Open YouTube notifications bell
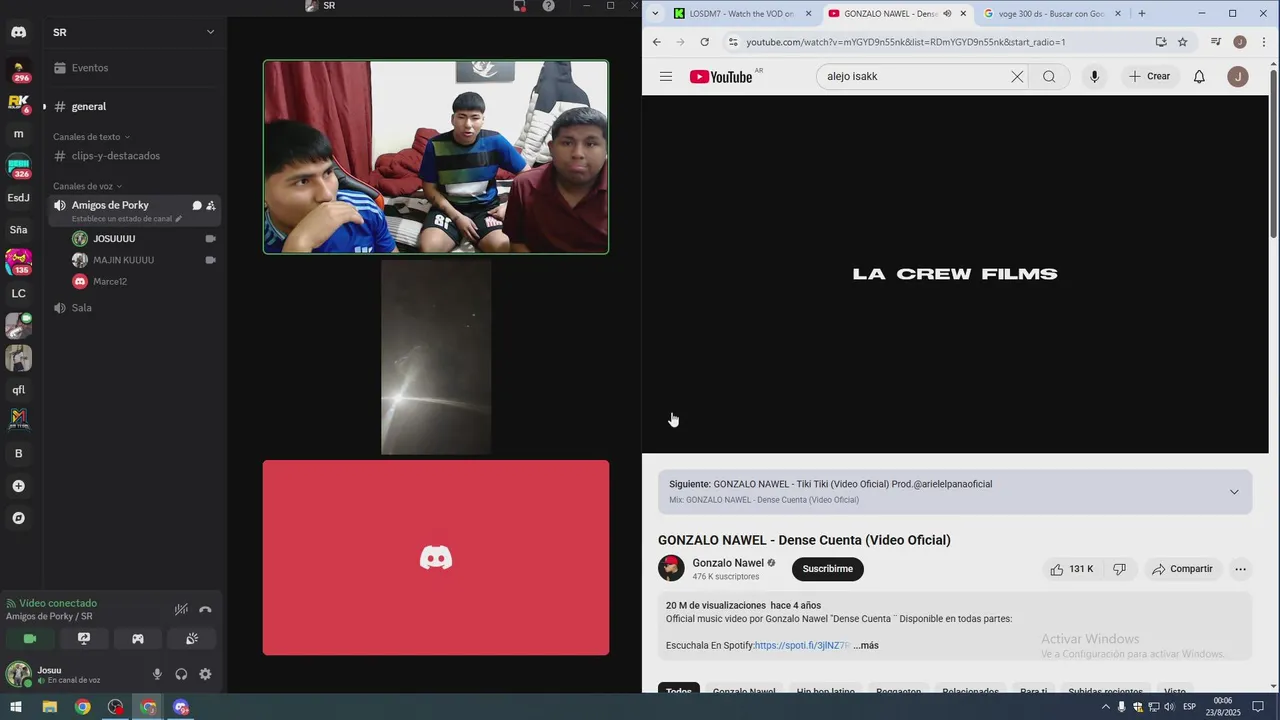 pyautogui.click(x=1199, y=76)
